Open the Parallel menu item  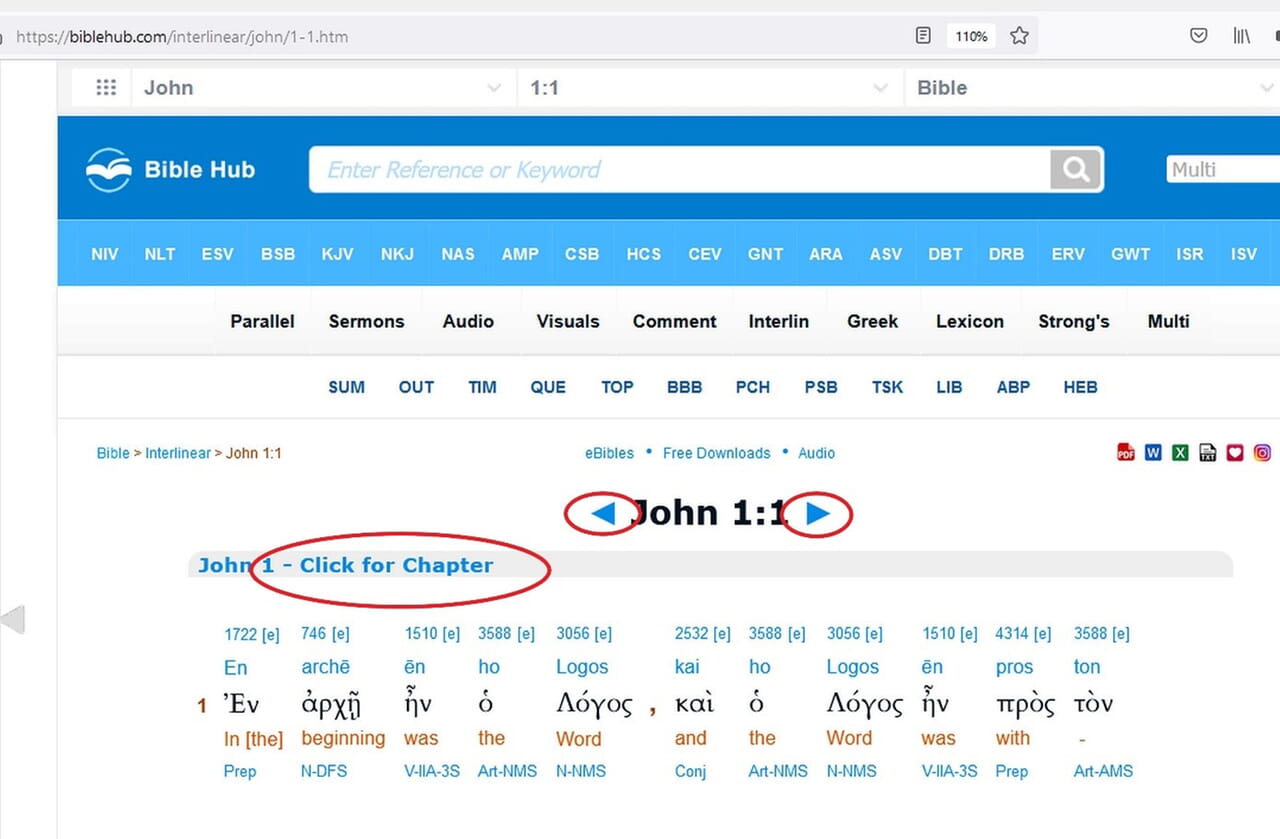click(262, 321)
